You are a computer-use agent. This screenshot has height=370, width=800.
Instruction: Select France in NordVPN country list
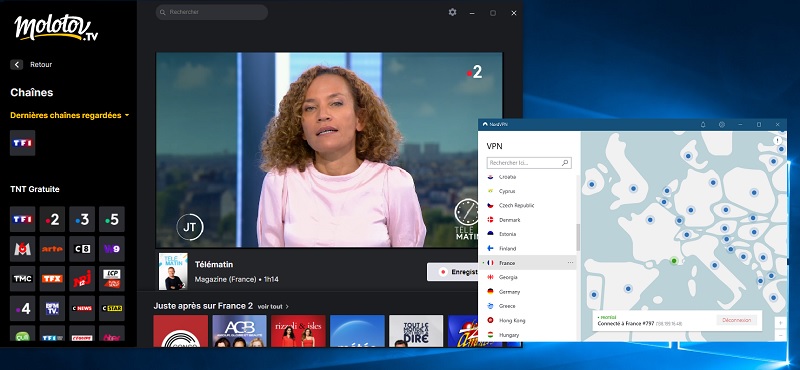[x=527, y=263]
